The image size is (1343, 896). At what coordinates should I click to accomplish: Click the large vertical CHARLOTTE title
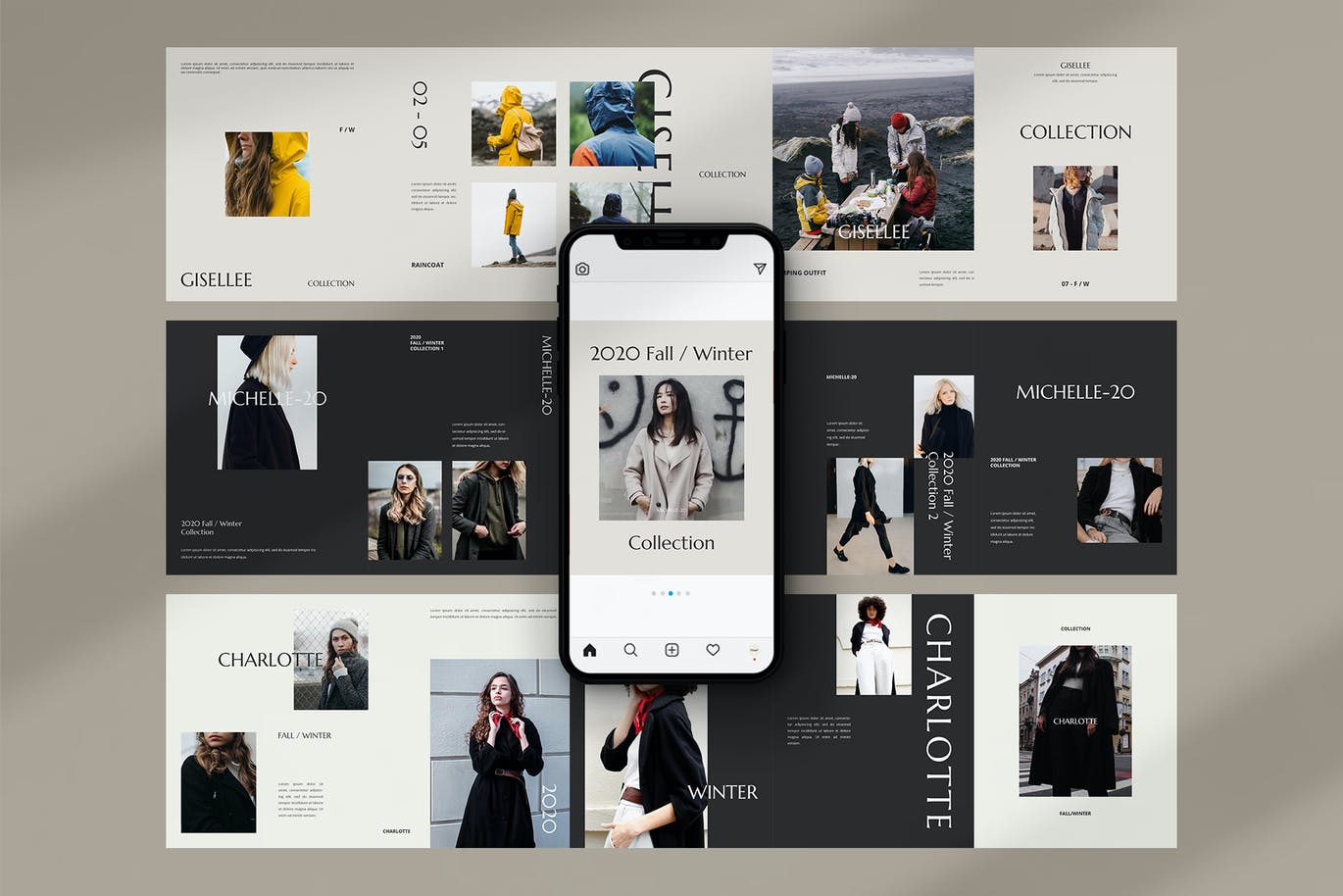(939, 721)
